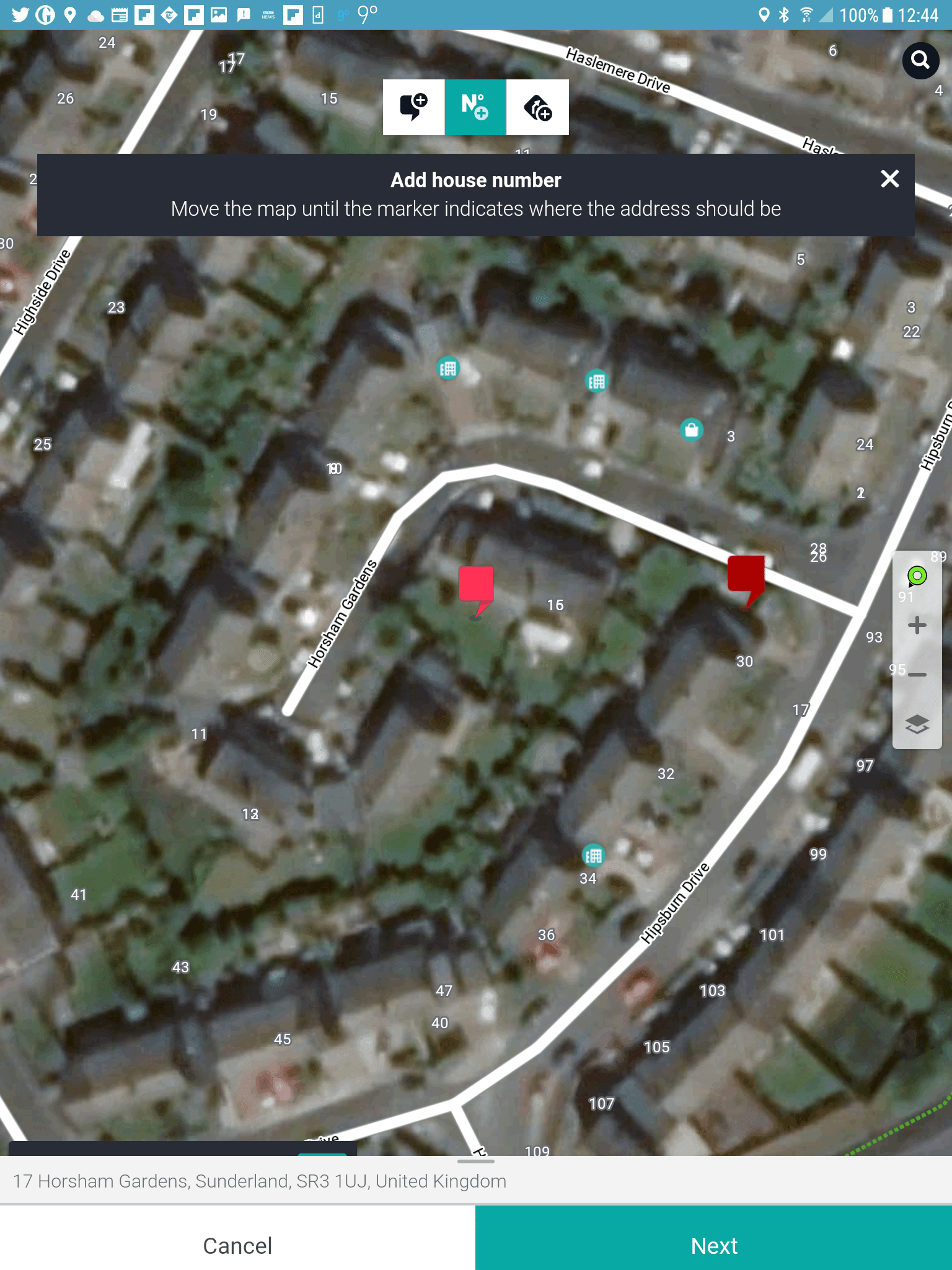Tap the bright red note marker

click(x=476, y=590)
